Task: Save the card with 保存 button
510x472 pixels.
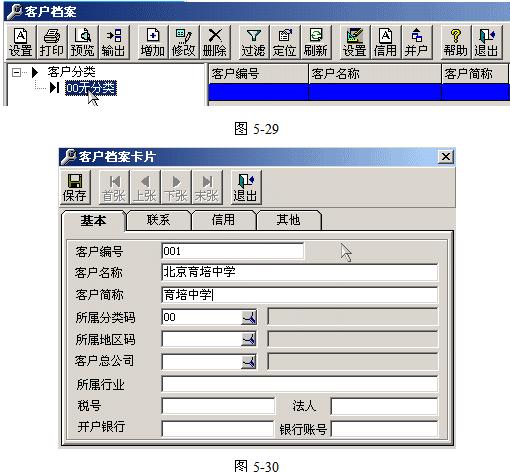Action: (75, 187)
